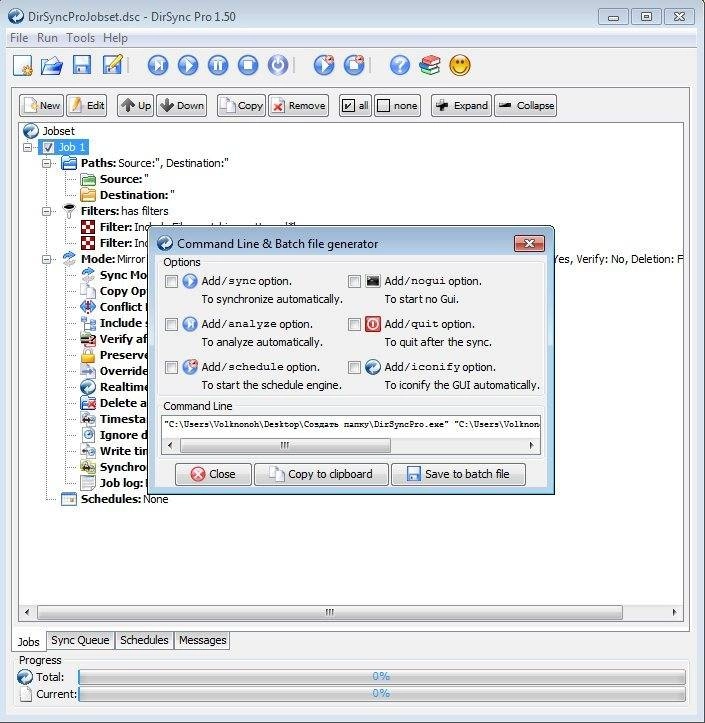Enable the Add /schedule option checkbox

(171, 367)
